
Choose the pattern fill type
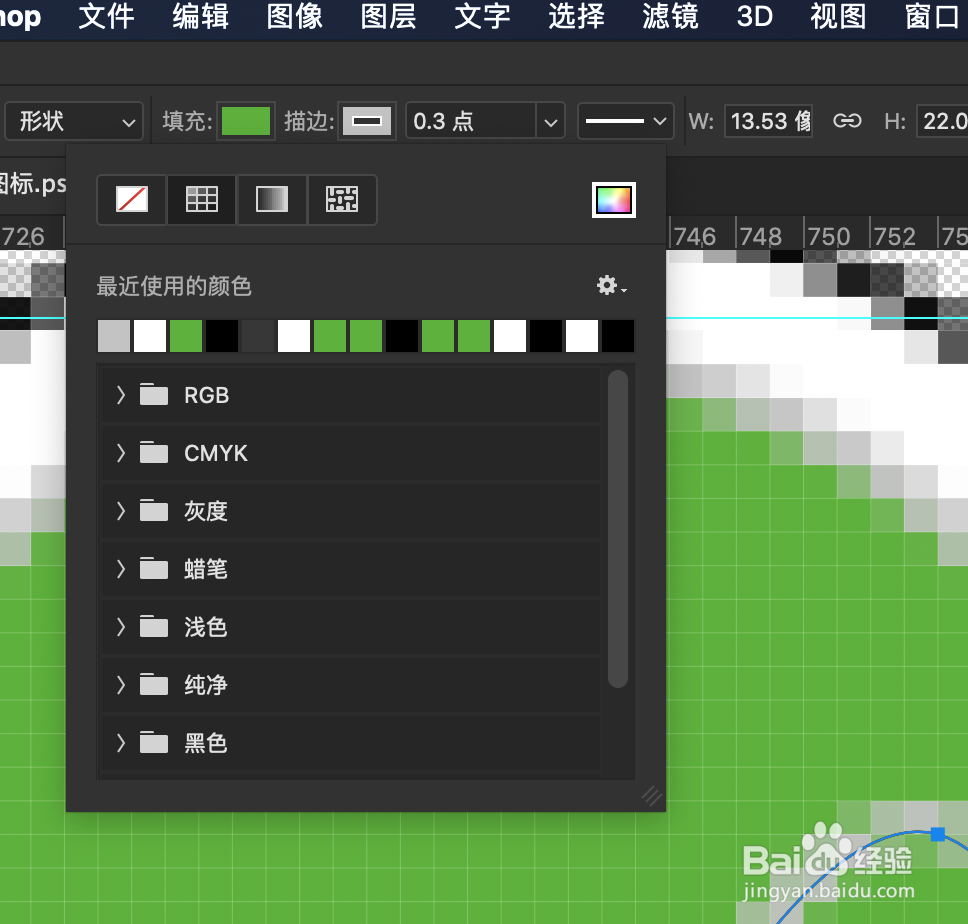click(x=342, y=199)
